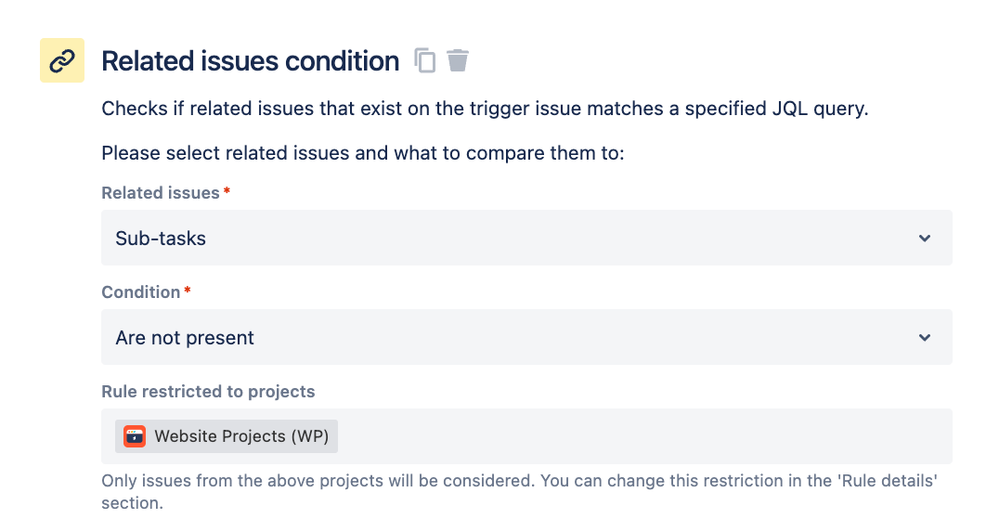Click the 'Related issues' field label
Viewport: 999px width, 531px height.
pos(160,193)
